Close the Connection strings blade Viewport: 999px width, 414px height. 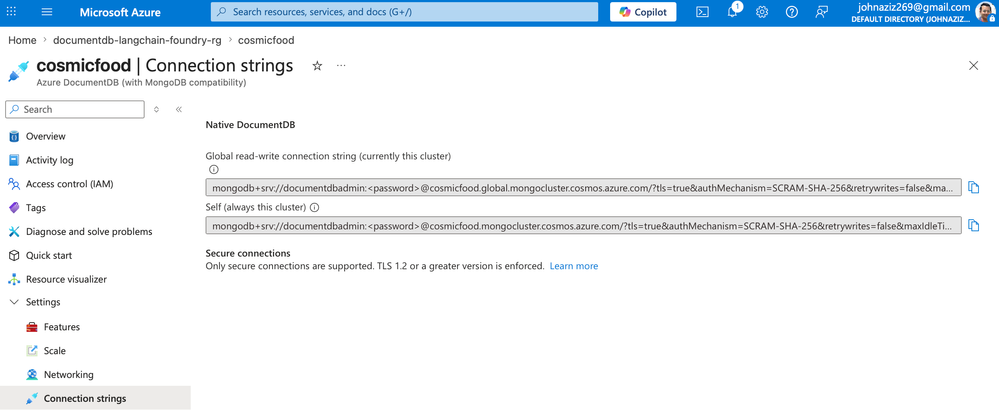974,66
